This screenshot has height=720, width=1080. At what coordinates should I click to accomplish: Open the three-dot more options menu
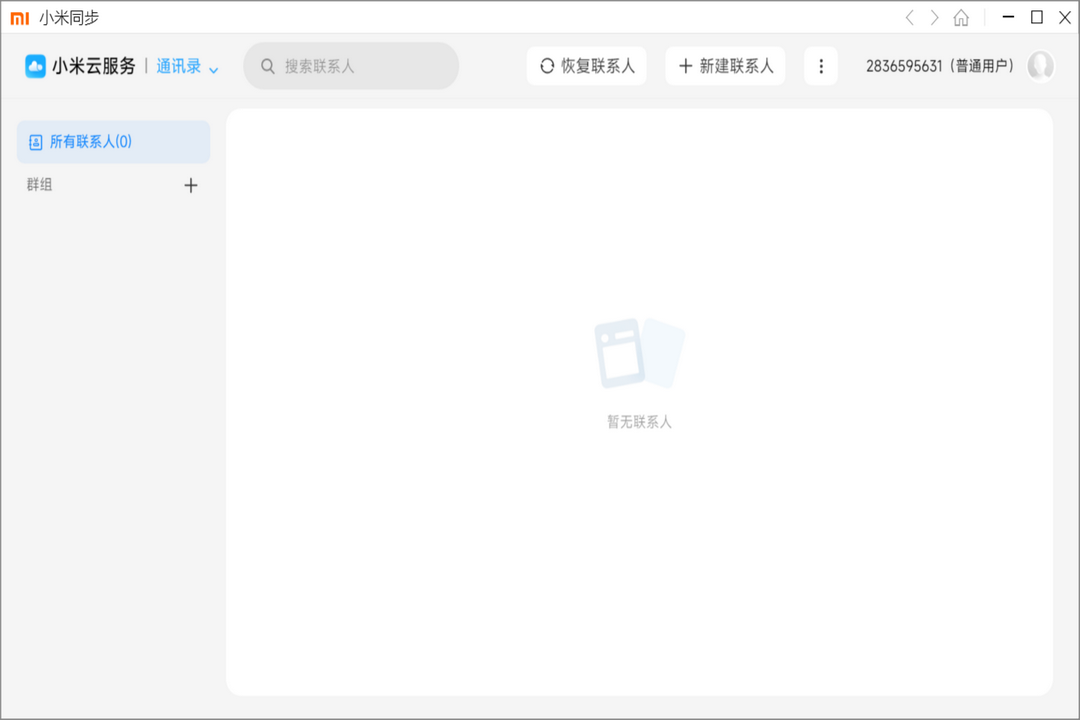[820, 65]
